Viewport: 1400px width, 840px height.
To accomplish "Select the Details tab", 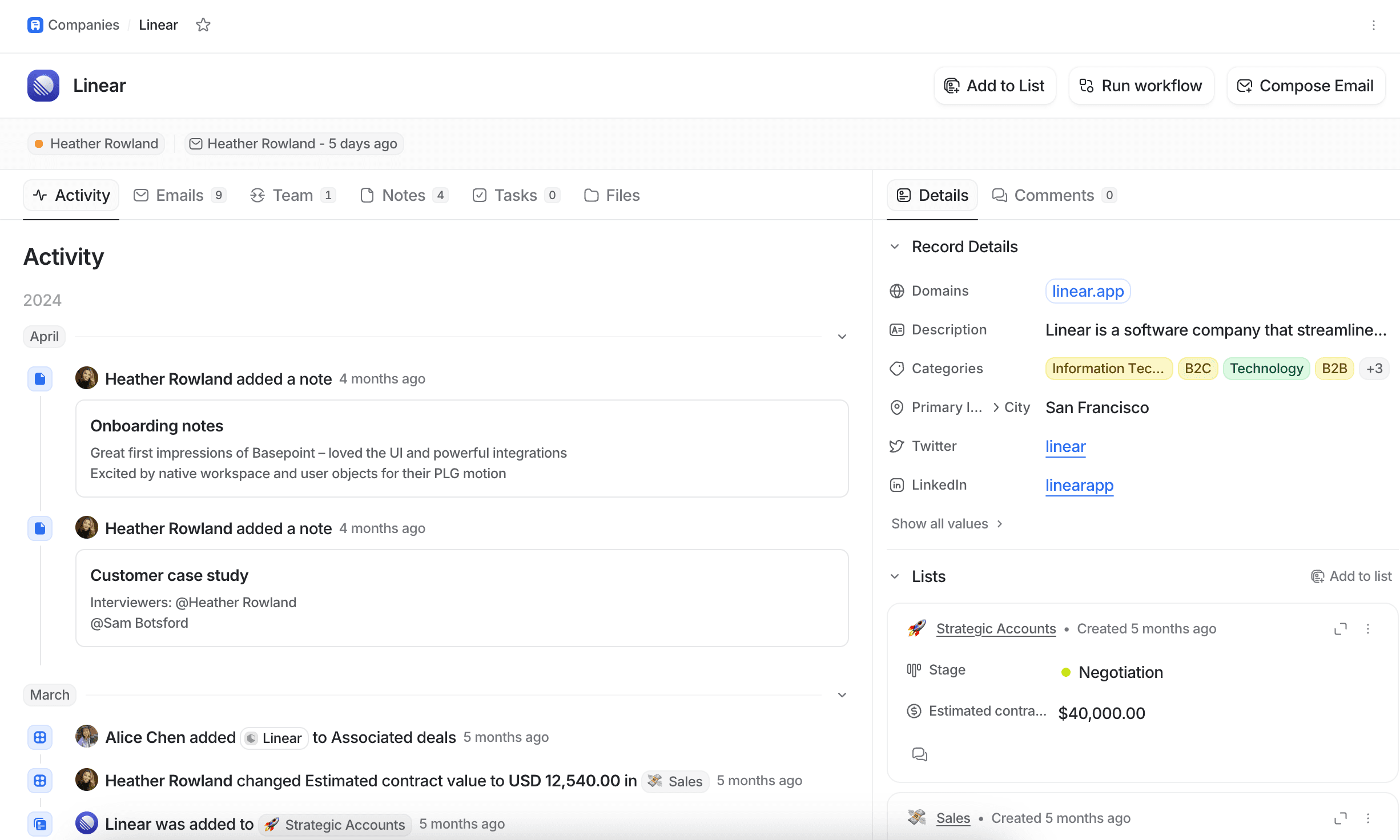I will click(x=932, y=195).
